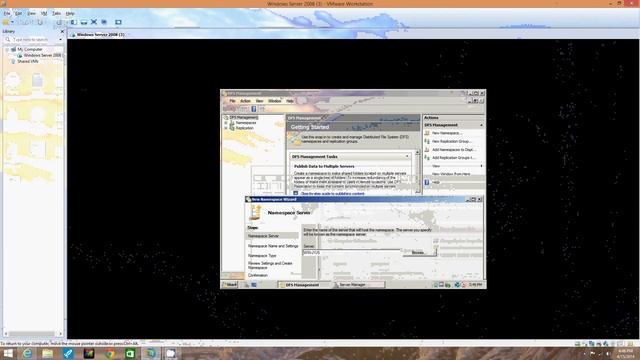Click New Replication Group action

[x=451, y=141]
